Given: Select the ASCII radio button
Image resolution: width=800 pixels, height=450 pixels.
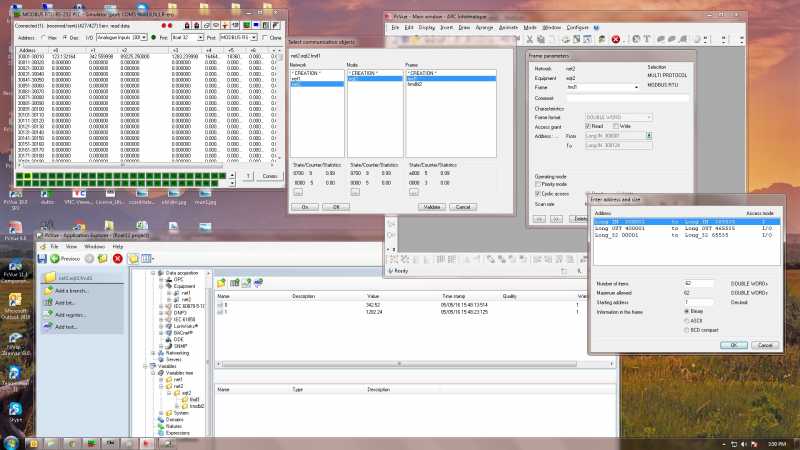Looking at the screenshot, I should point(687,321).
